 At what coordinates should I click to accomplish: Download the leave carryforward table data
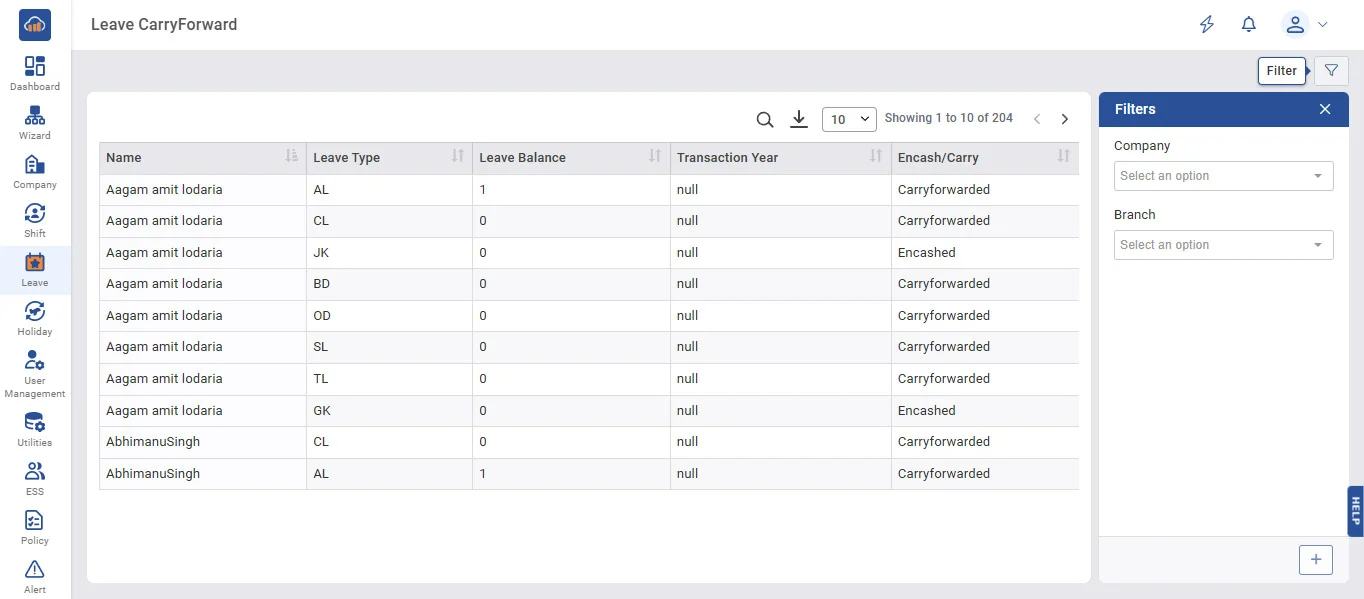point(798,120)
